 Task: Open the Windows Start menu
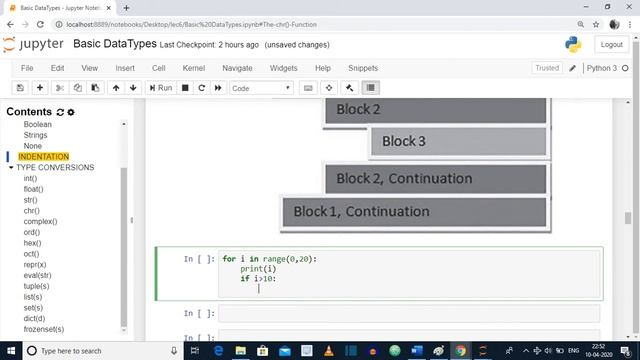(11, 351)
